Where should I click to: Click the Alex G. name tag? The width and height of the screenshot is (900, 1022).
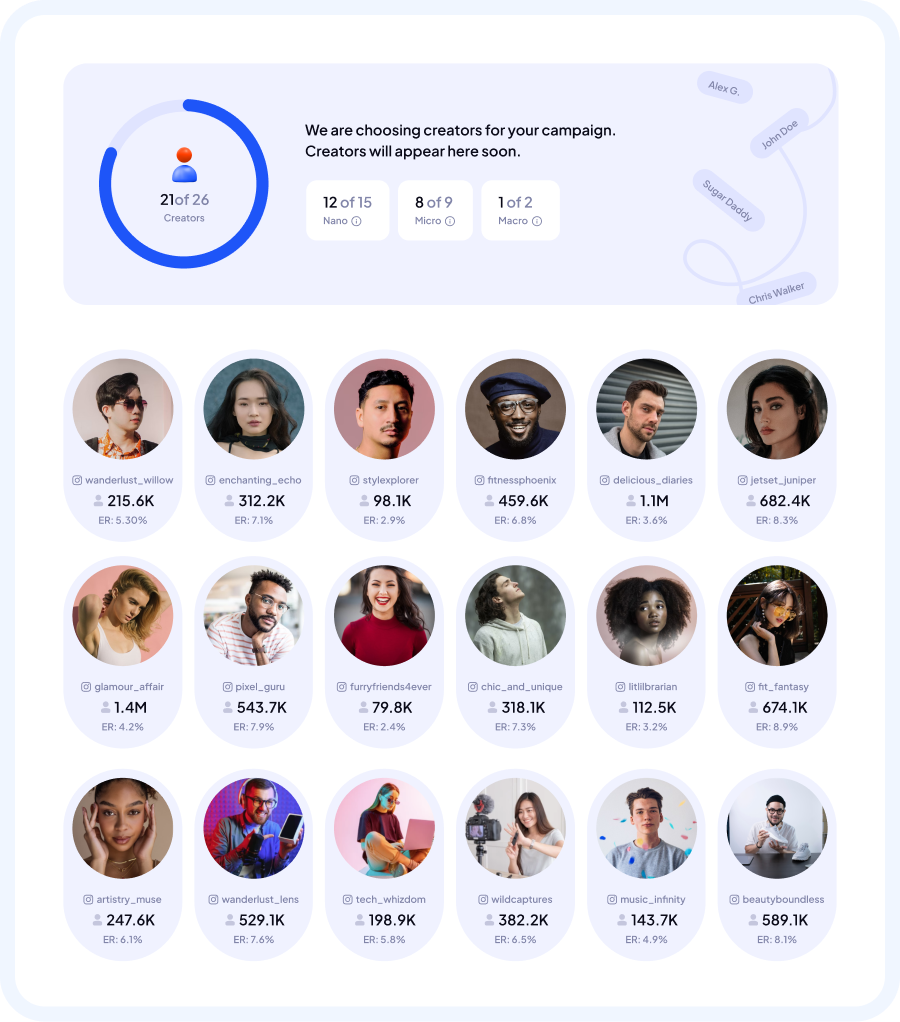coord(725,87)
